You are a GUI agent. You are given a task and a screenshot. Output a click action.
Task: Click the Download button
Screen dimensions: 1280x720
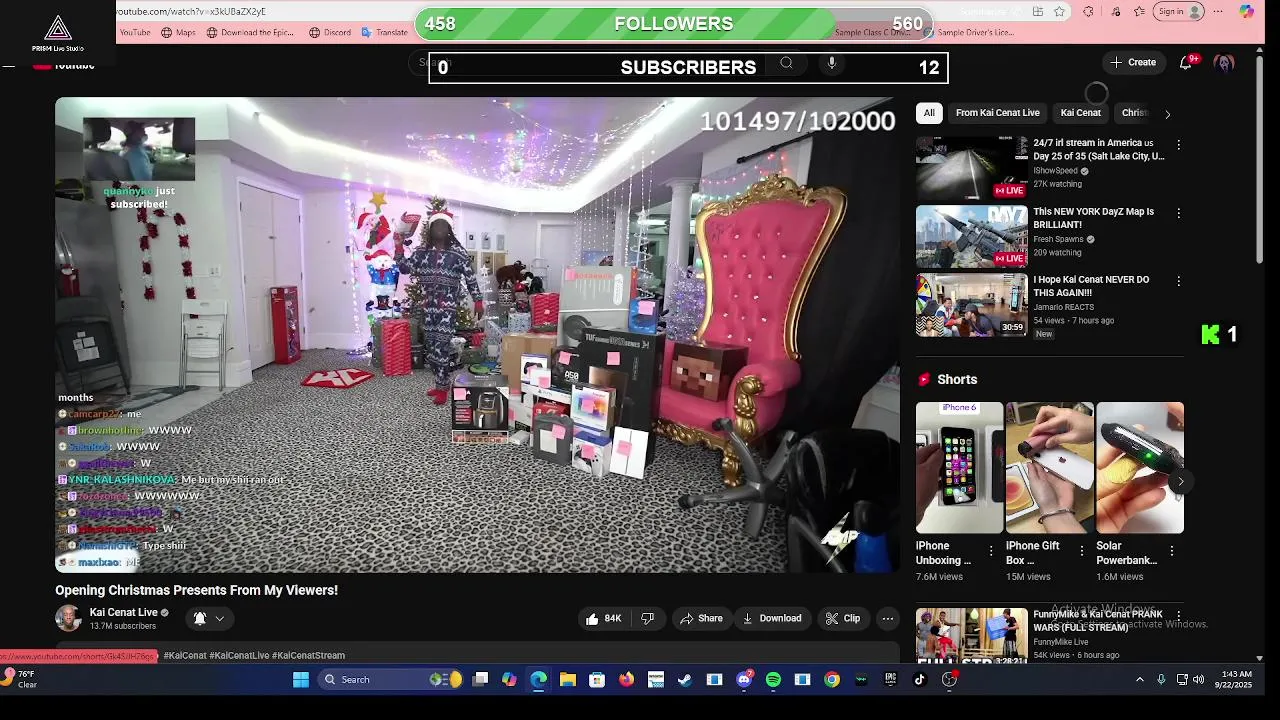pos(771,618)
